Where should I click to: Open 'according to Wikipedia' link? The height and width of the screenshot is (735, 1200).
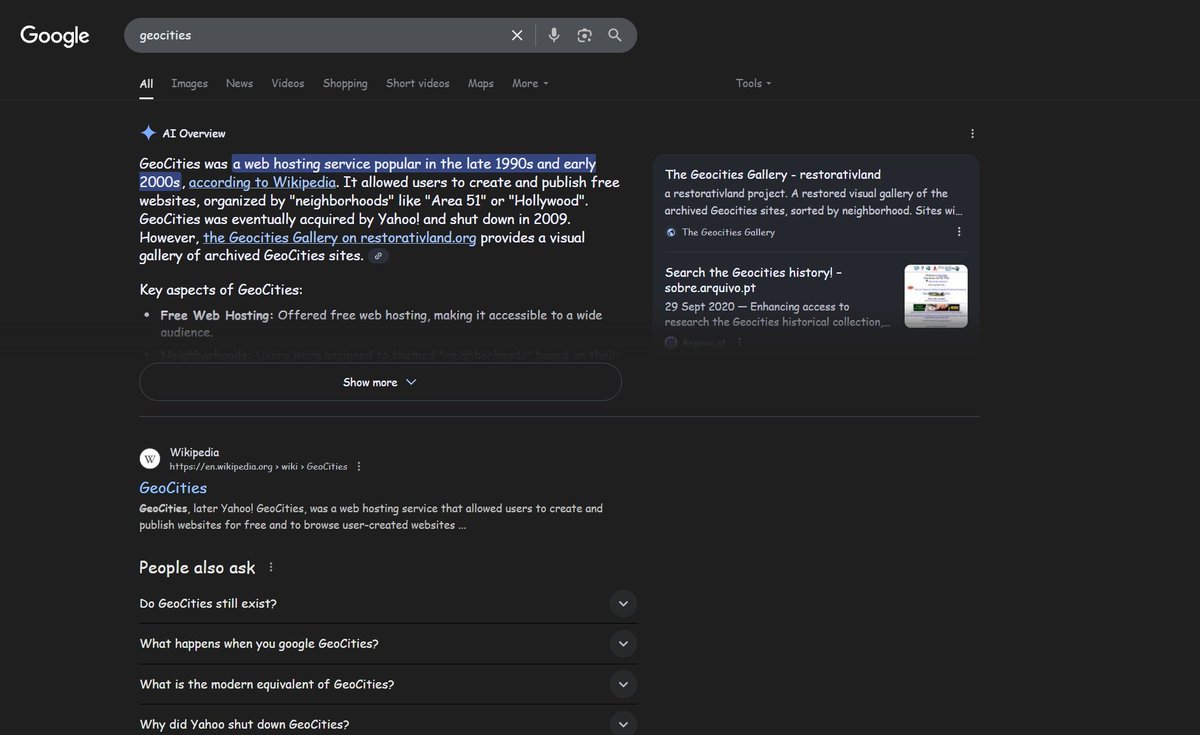coord(262,182)
